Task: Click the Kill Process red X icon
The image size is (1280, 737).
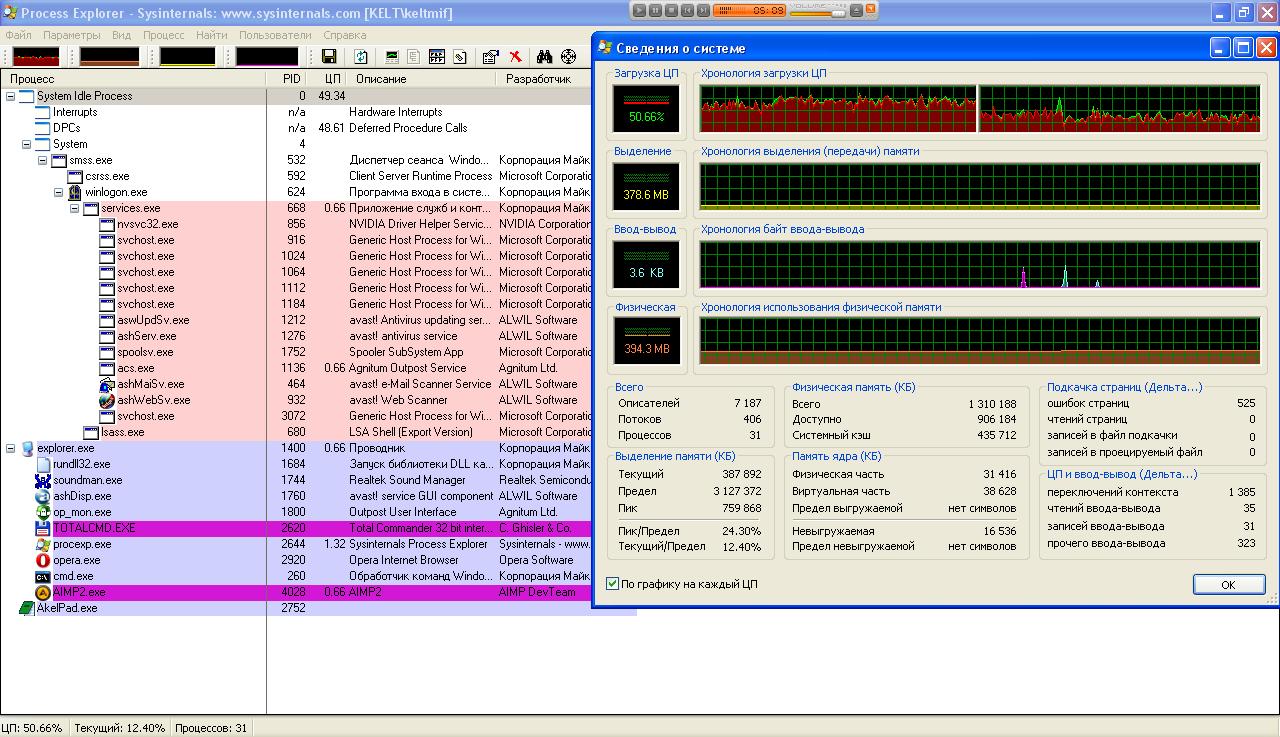Action: [515, 57]
